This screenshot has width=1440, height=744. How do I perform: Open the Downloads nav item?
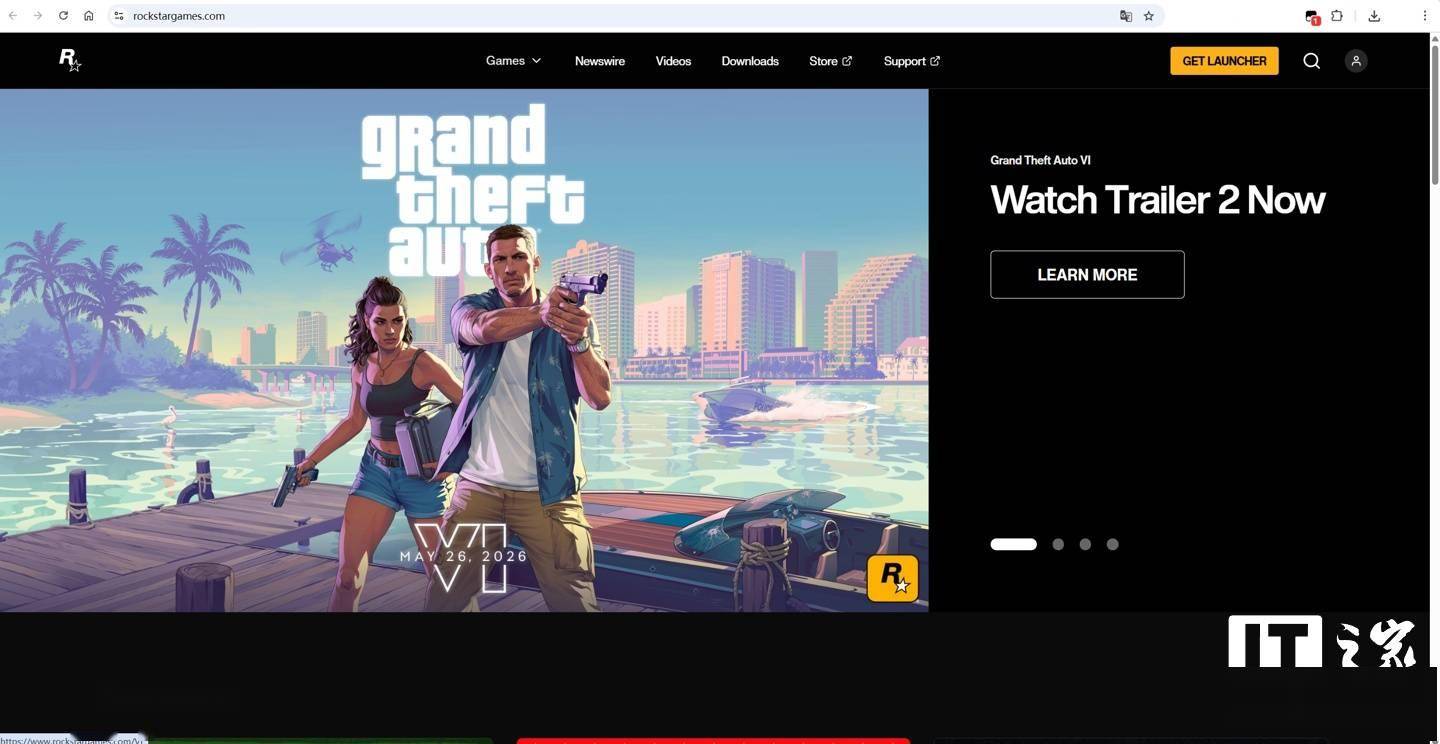[x=750, y=61]
